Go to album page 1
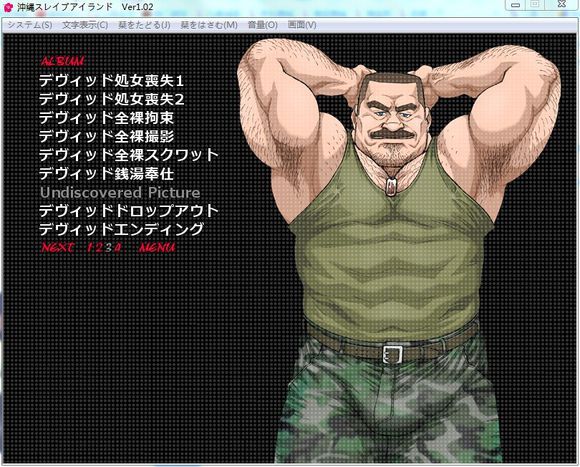 pyautogui.click(x=90, y=247)
